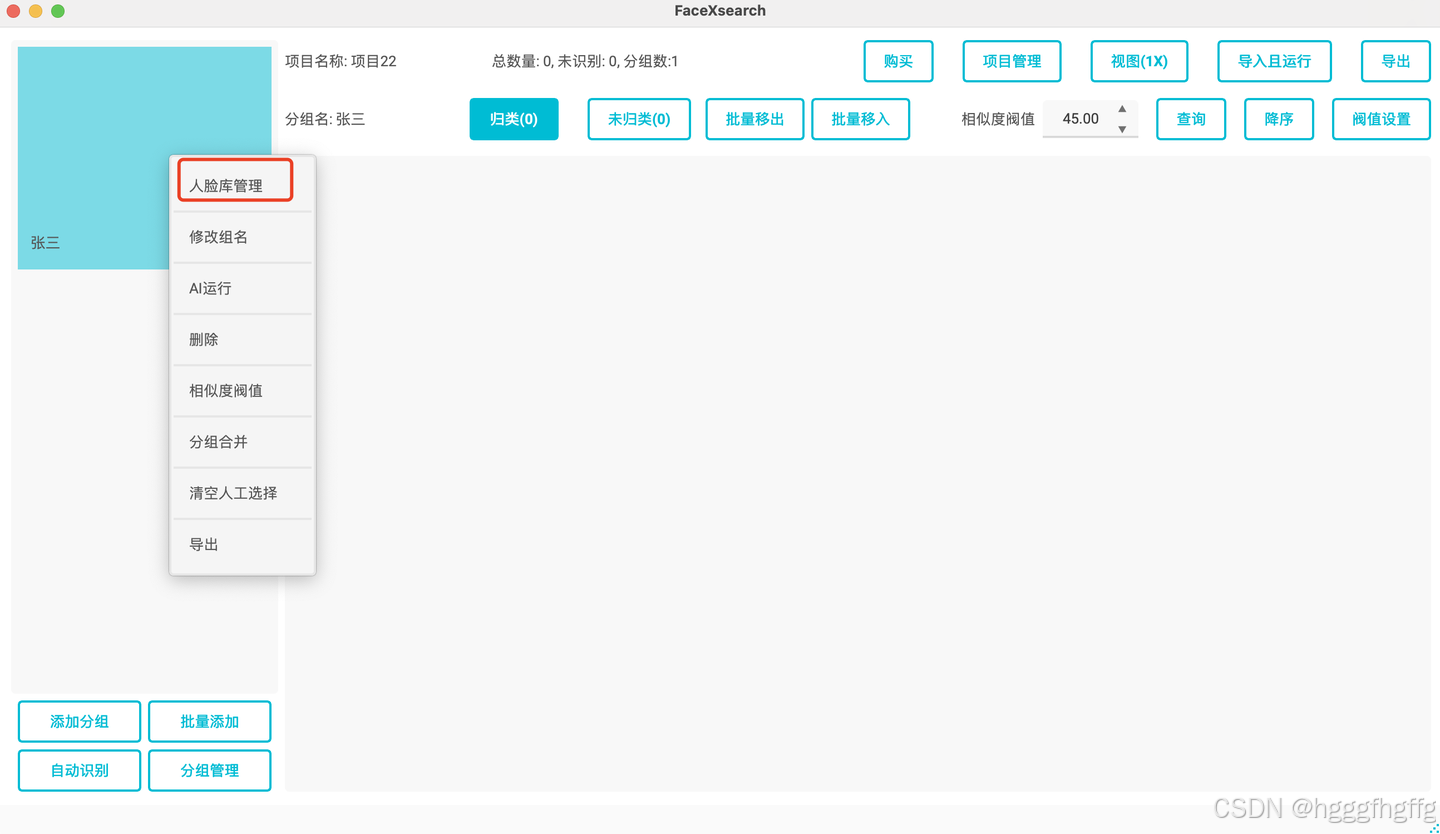Viewport: 1440px width, 834px height.
Task: Click the 项目名称: 项目22 label
Action: coord(341,61)
